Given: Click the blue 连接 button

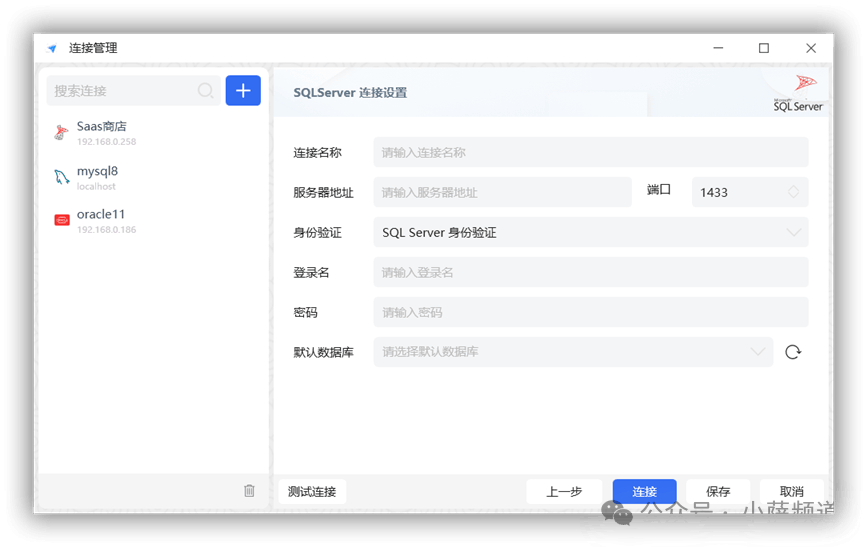Looking at the screenshot, I should 644,491.
